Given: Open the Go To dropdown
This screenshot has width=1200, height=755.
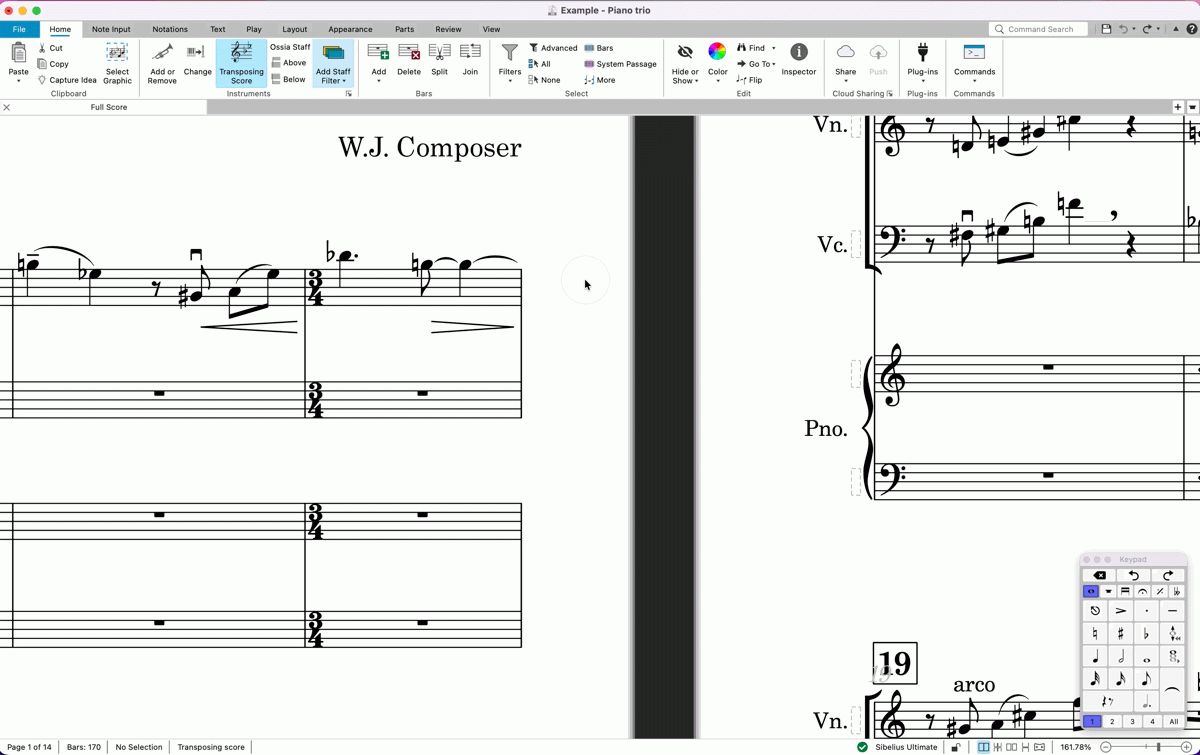Looking at the screenshot, I should (756, 64).
